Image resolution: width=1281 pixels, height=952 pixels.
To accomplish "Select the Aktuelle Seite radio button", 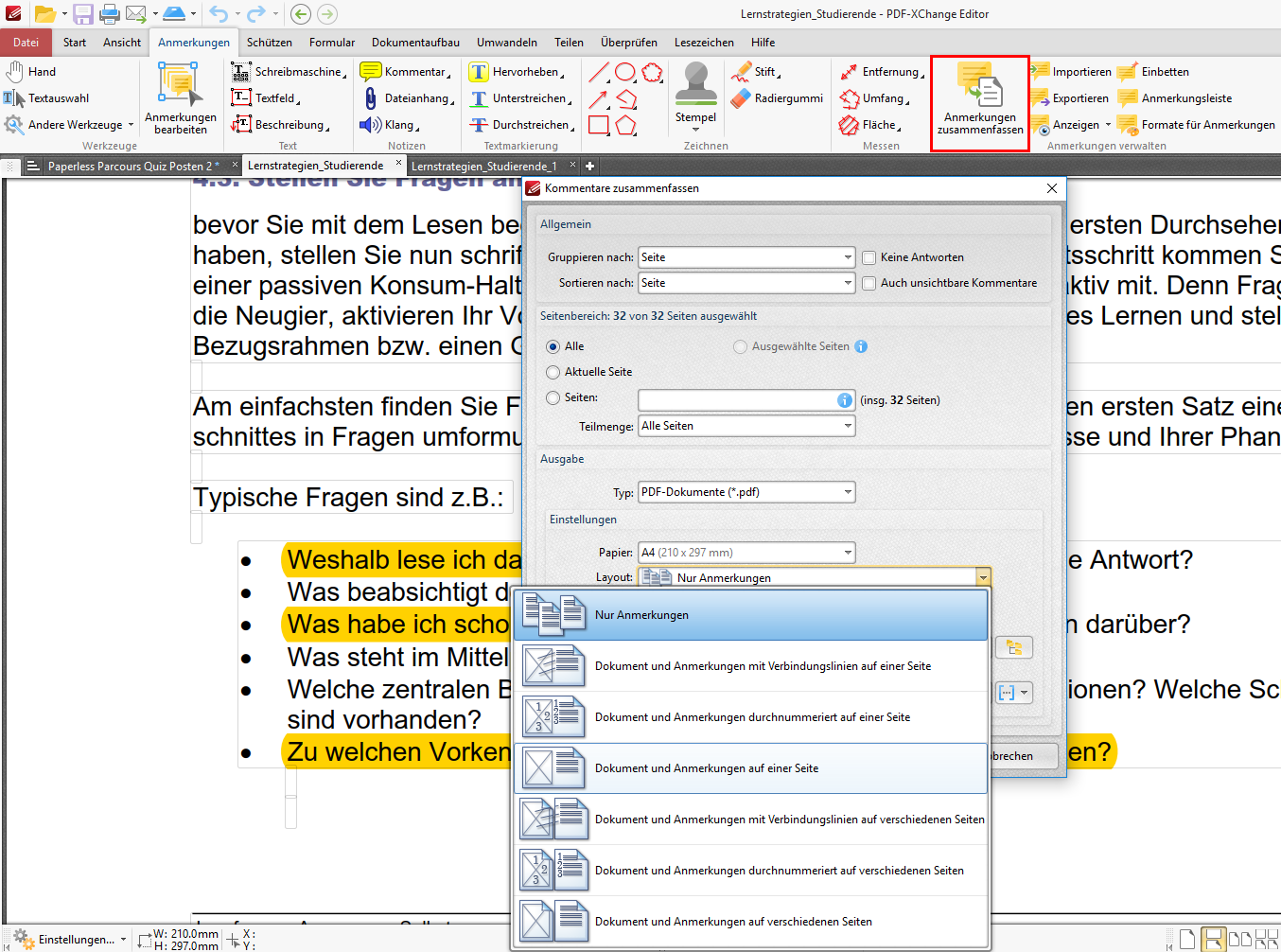I will [553, 372].
